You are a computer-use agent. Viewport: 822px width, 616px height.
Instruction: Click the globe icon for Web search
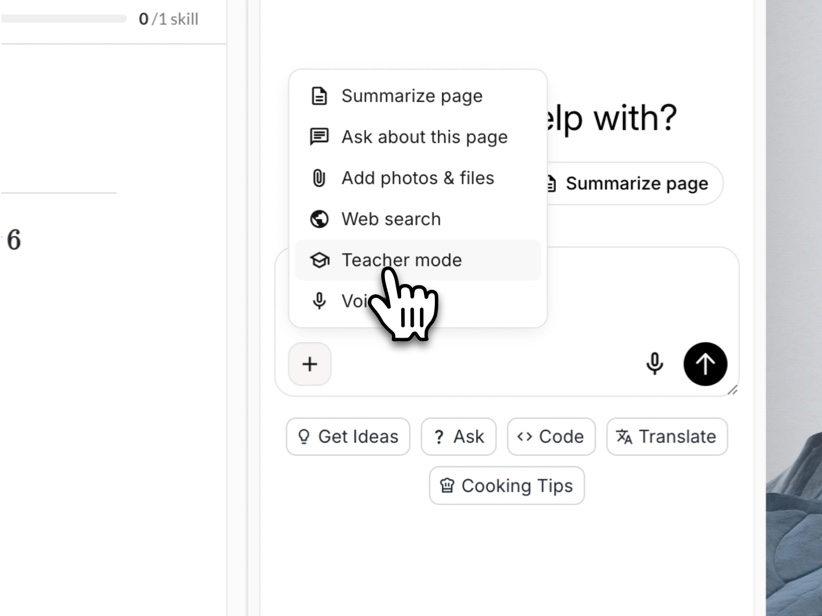pos(319,219)
